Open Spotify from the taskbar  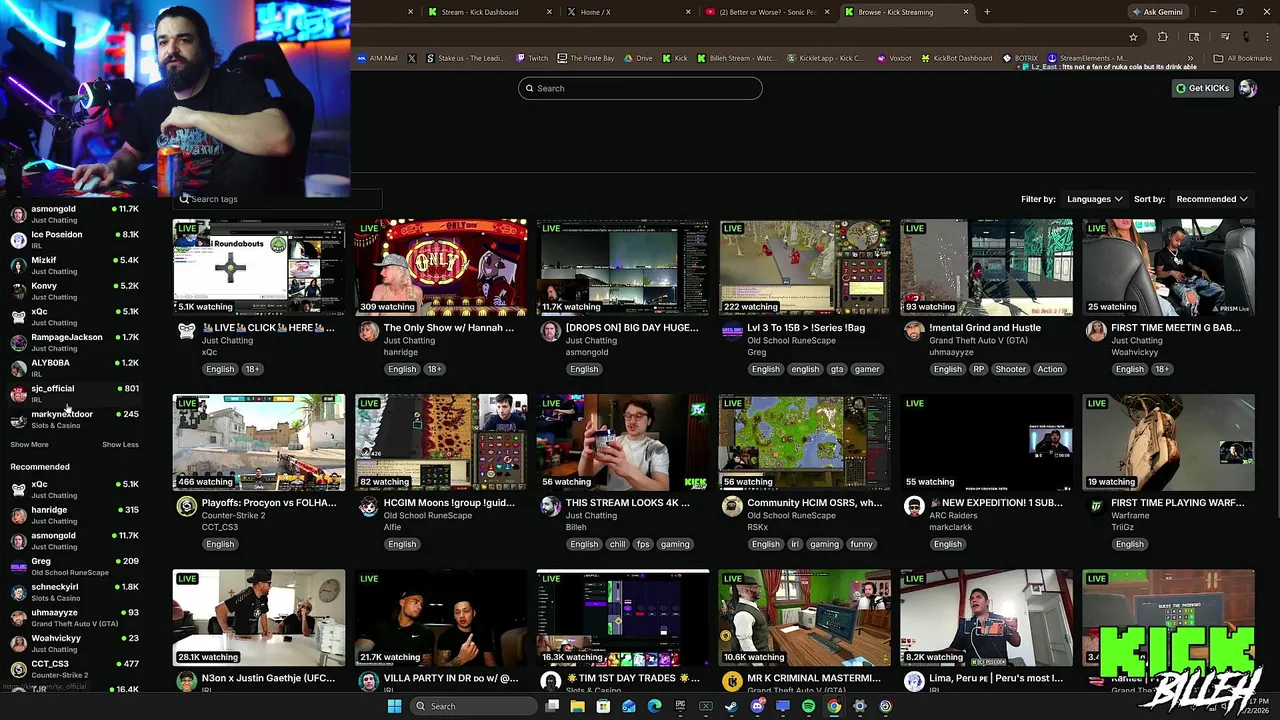pos(808,706)
